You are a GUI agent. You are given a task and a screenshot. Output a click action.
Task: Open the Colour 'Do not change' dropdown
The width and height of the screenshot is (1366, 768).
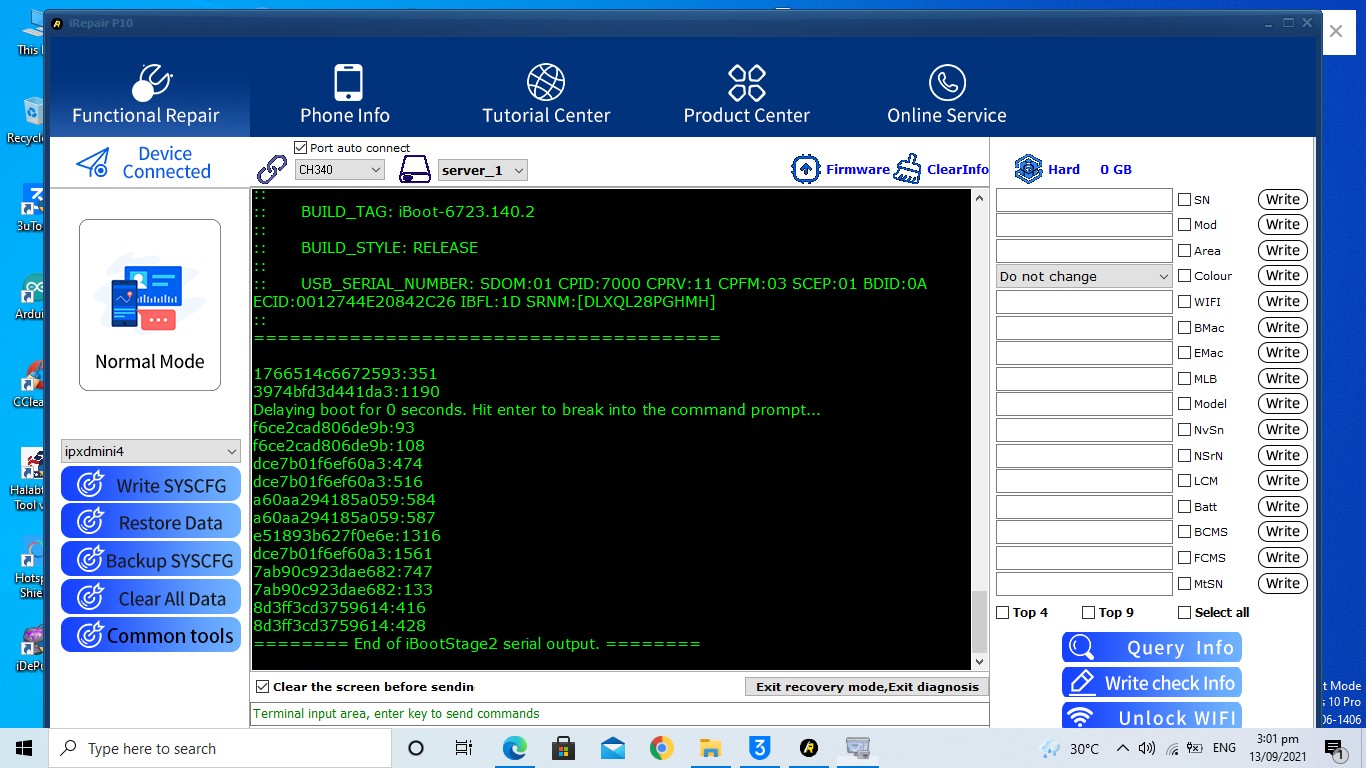click(1084, 276)
